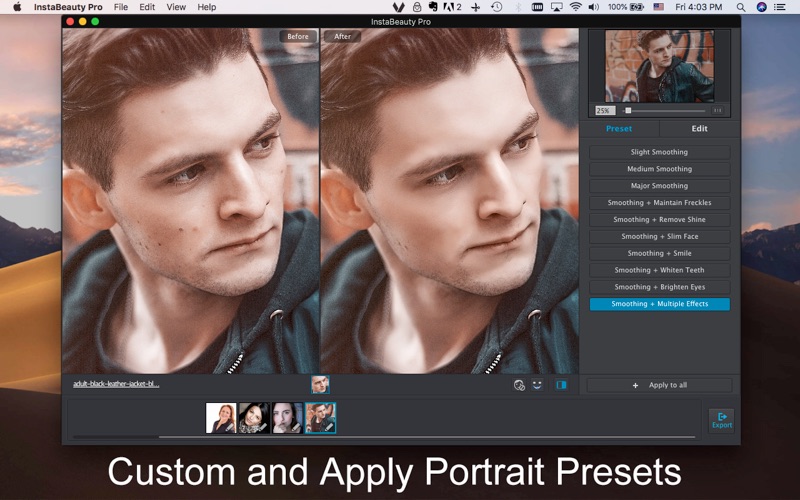This screenshot has height=500, width=800.
Task: Click the navigator preview thumbnail
Action: tap(659, 66)
